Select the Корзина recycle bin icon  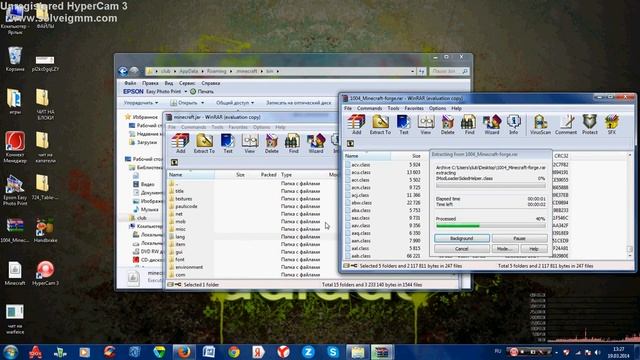tap(15, 59)
